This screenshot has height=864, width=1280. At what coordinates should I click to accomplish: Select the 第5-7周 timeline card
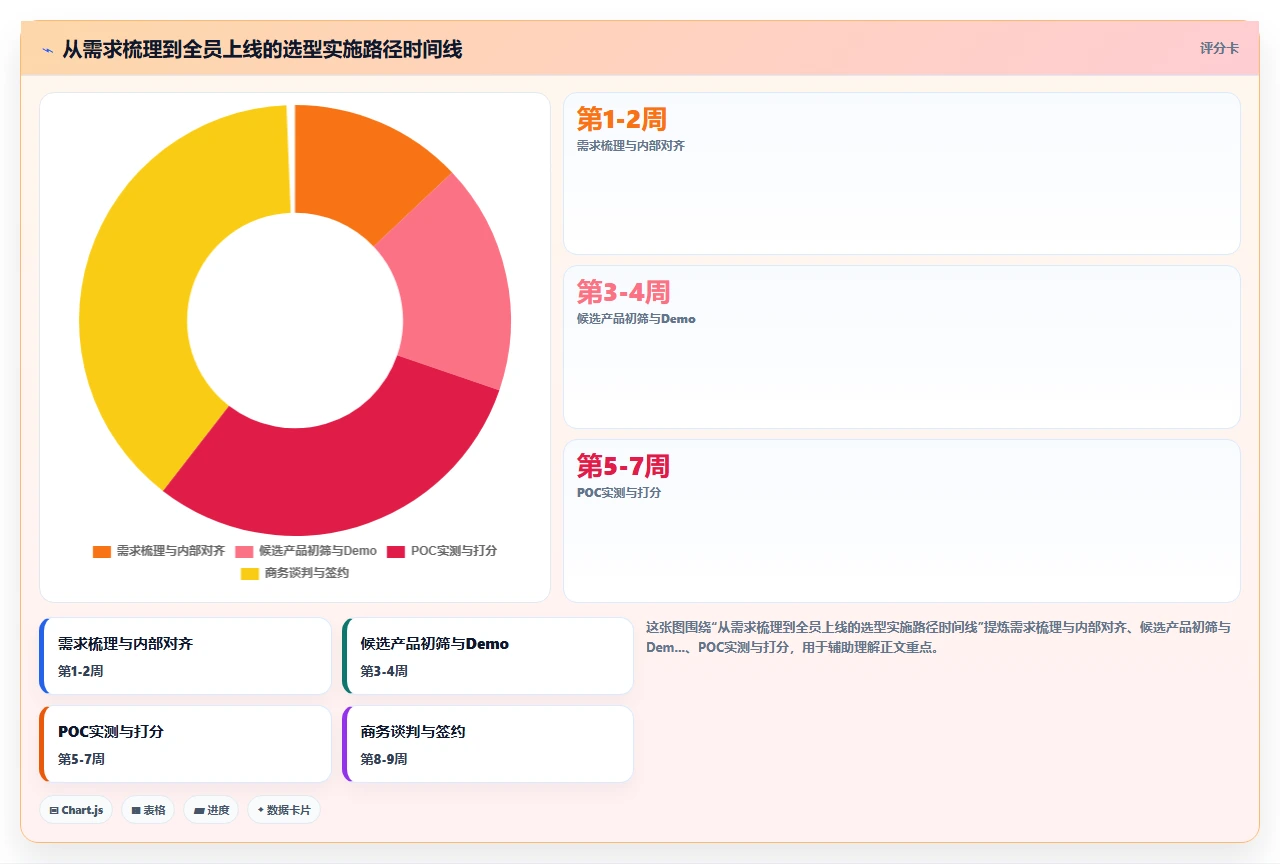[902, 521]
